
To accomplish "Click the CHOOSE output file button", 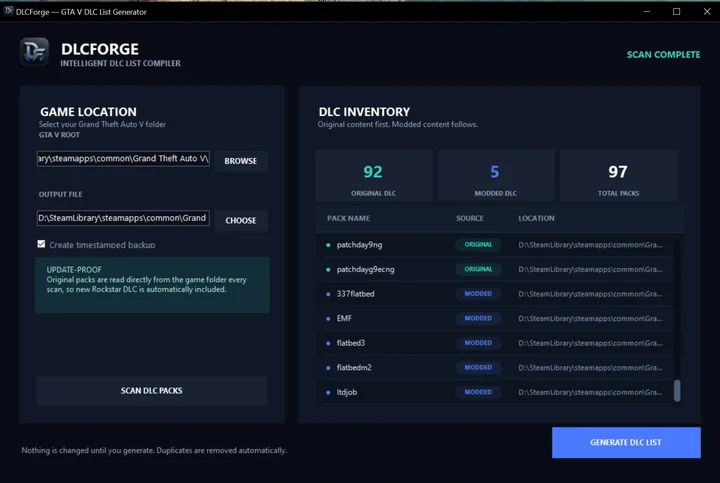I will (x=241, y=220).
